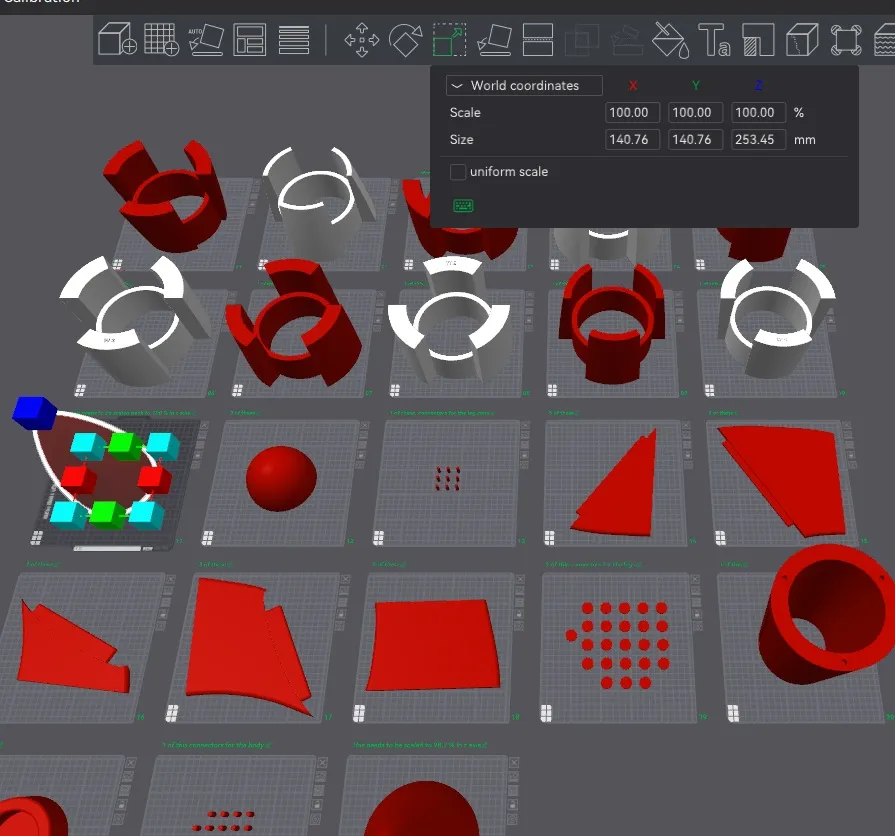The width and height of the screenshot is (895, 836).
Task: Select the Auto orient tool
Action: point(205,39)
